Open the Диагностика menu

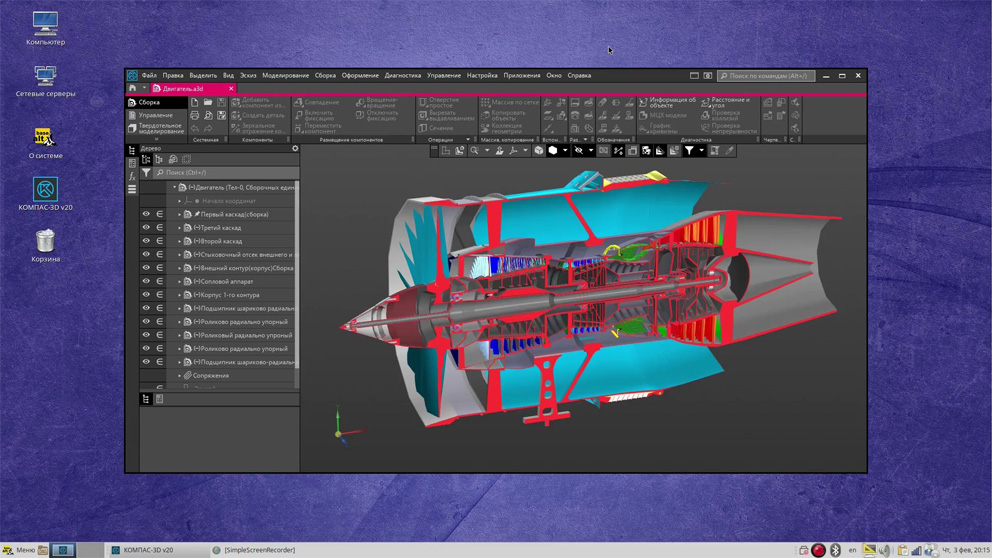pyautogui.click(x=402, y=75)
